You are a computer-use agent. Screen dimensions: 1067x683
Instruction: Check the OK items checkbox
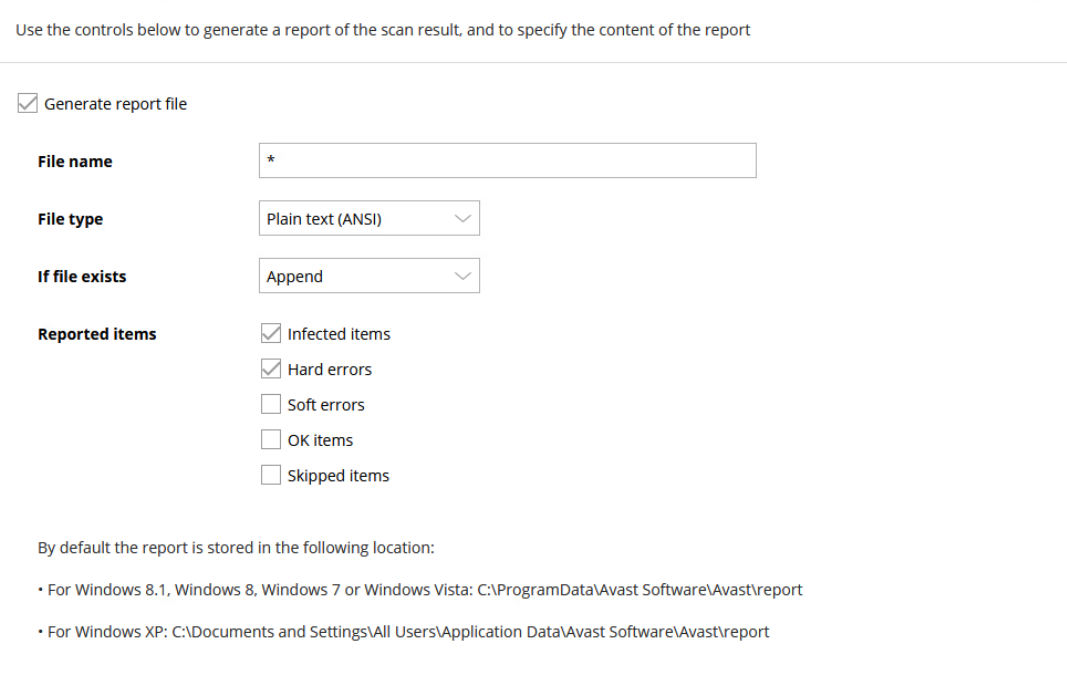point(270,439)
